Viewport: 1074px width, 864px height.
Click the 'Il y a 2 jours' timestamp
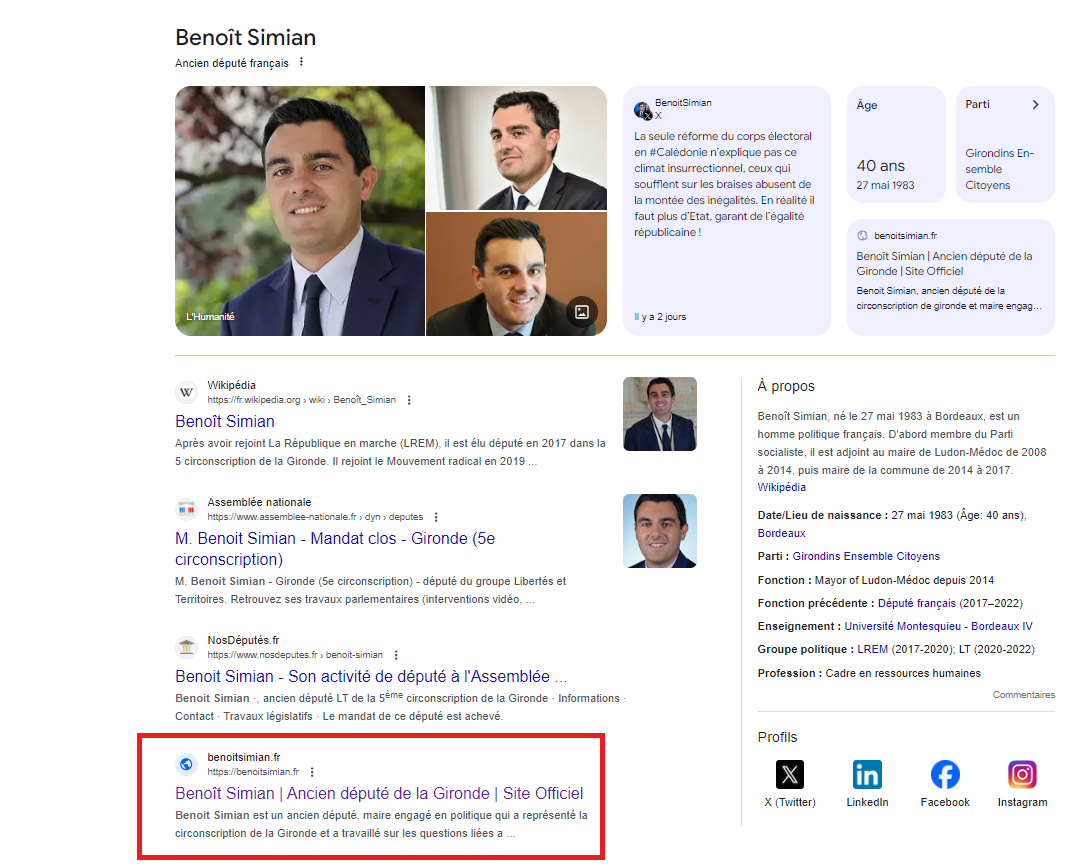[x=660, y=317]
